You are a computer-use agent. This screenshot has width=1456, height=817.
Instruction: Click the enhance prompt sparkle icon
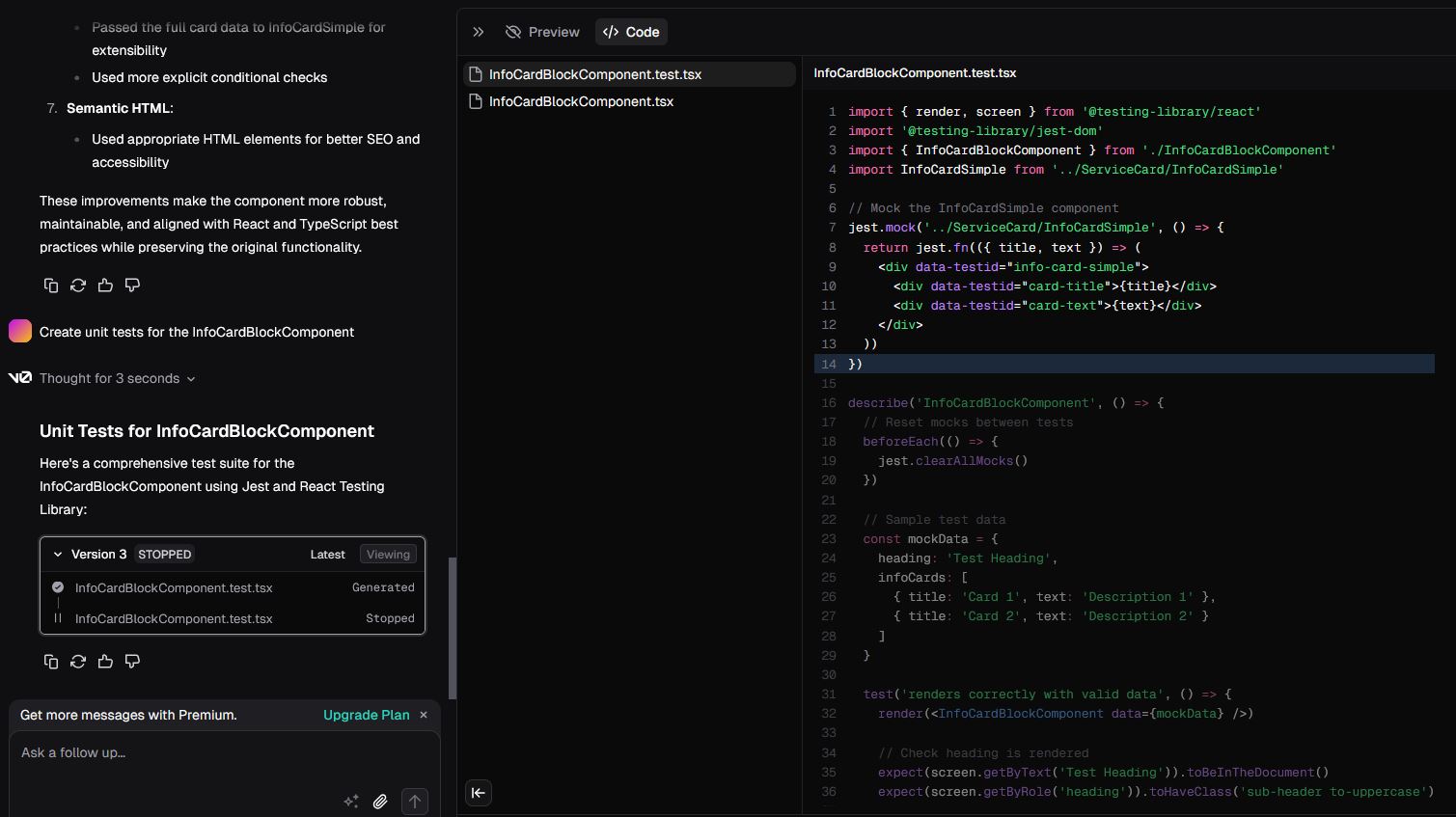coord(351,802)
